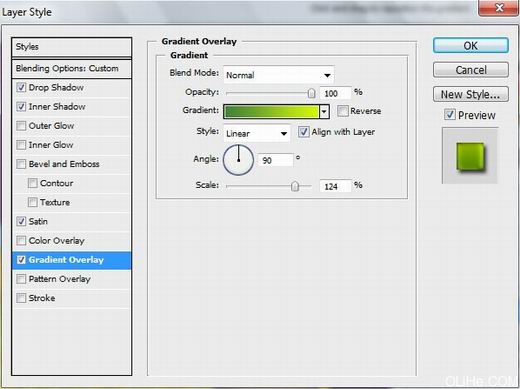Uncheck the Preview checkbox

(449, 115)
